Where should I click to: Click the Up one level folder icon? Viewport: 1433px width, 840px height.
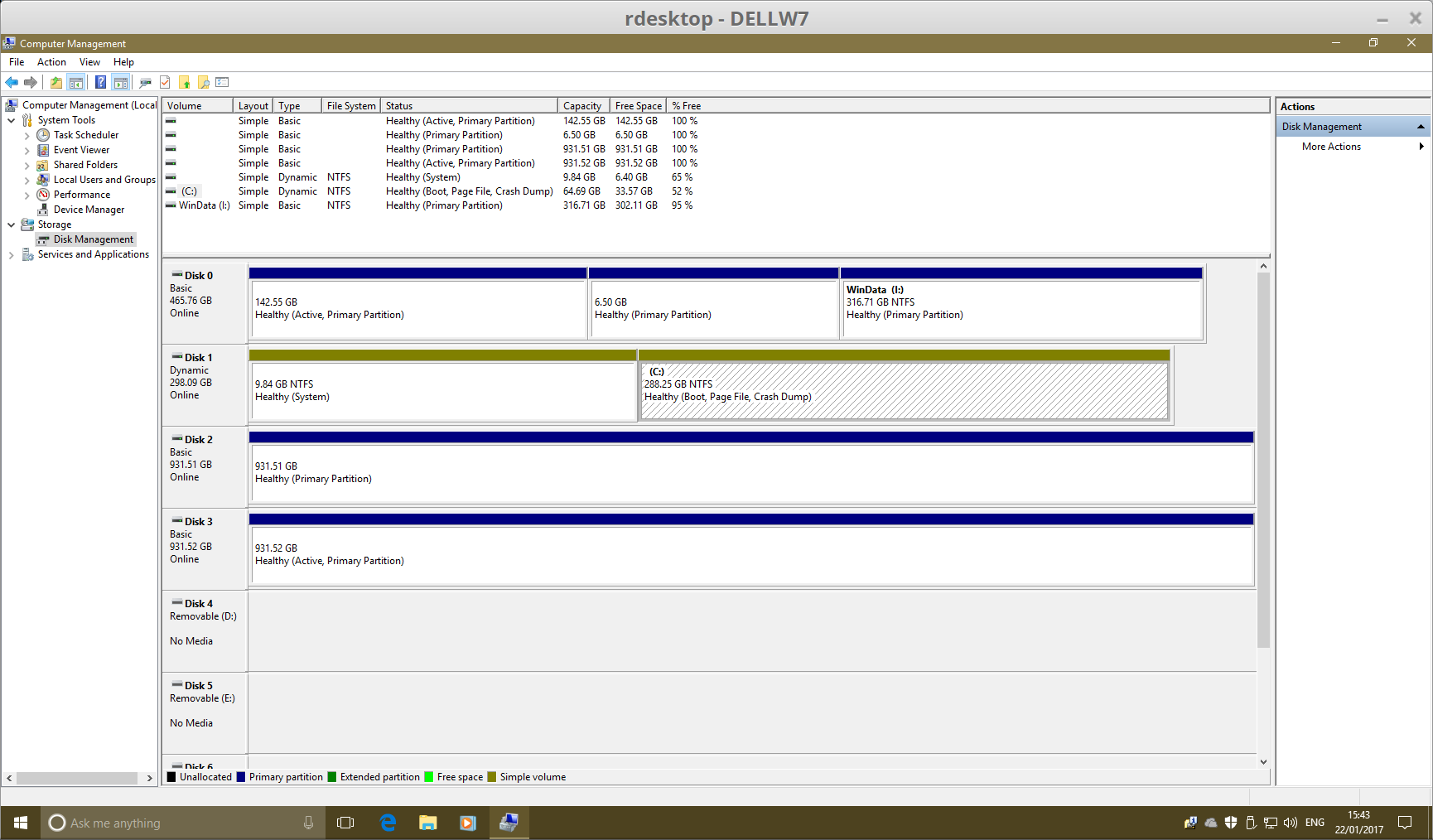55,82
